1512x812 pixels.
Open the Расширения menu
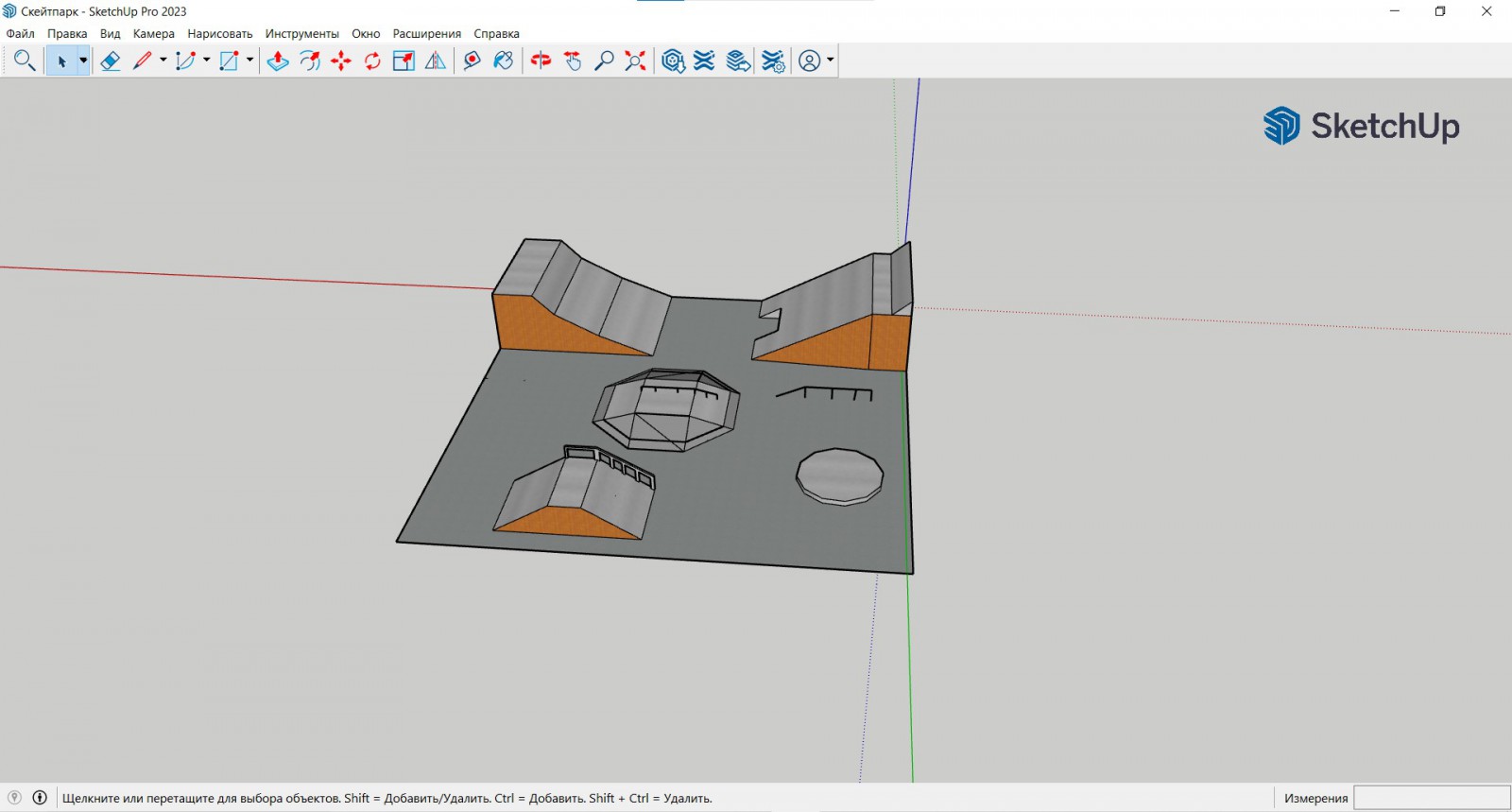(426, 34)
